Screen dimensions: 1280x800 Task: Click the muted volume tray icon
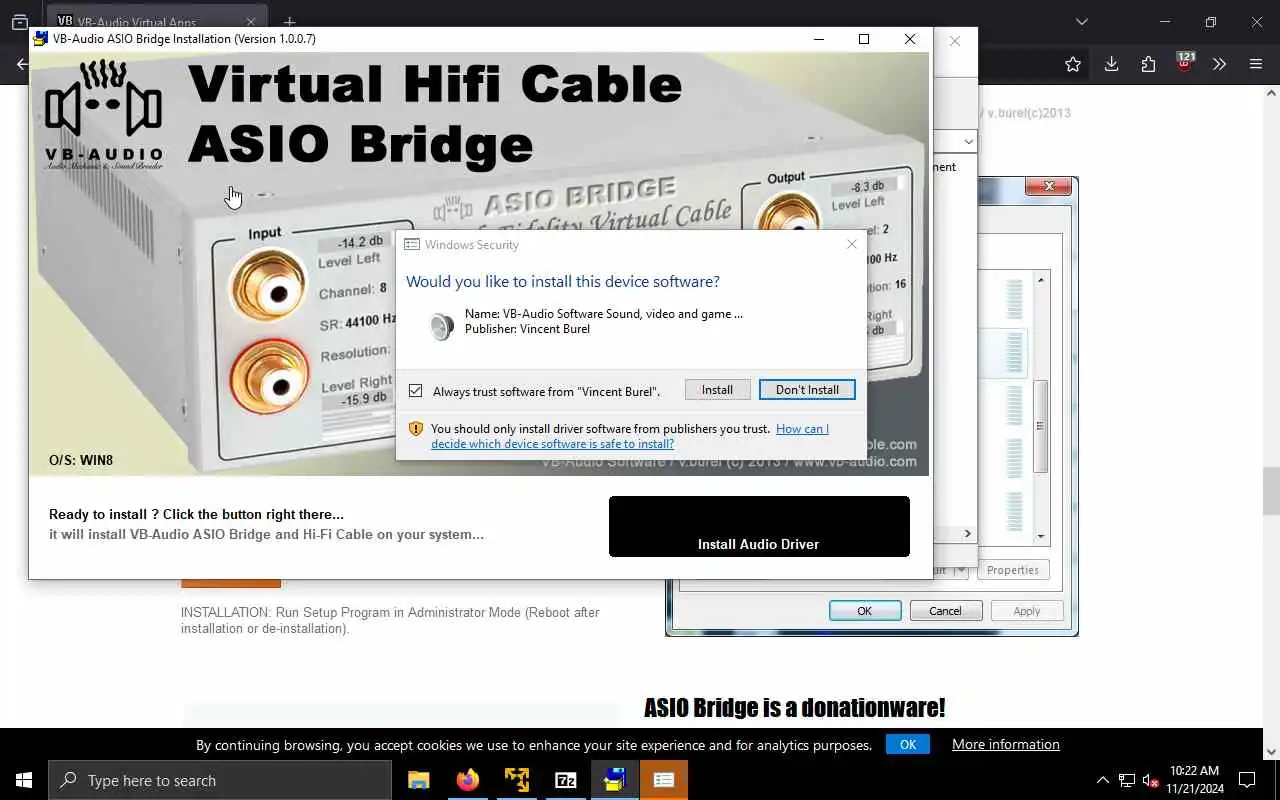coord(1151,780)
